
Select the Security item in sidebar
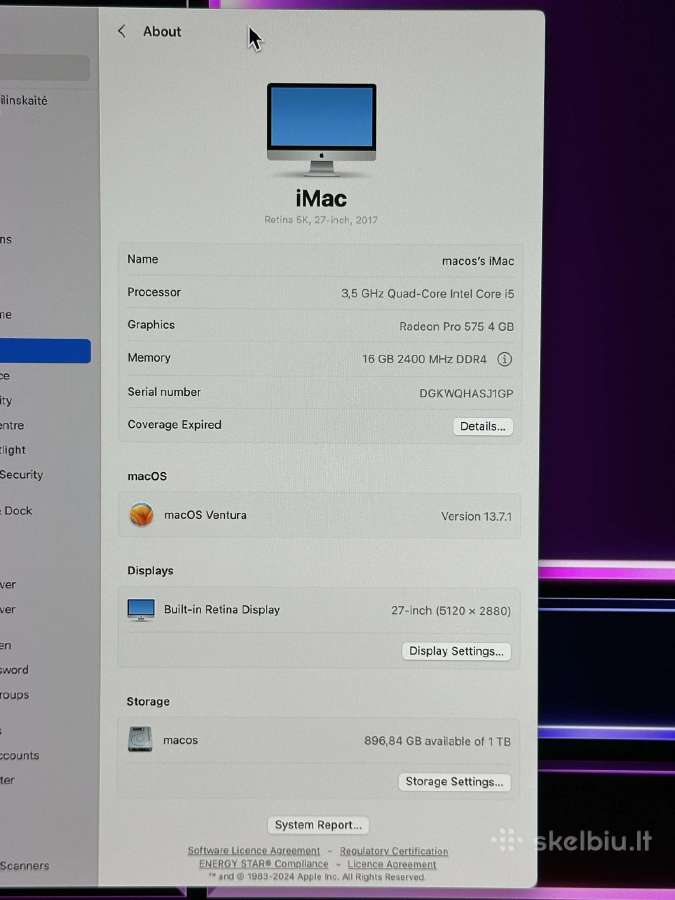tap(21, 475)
